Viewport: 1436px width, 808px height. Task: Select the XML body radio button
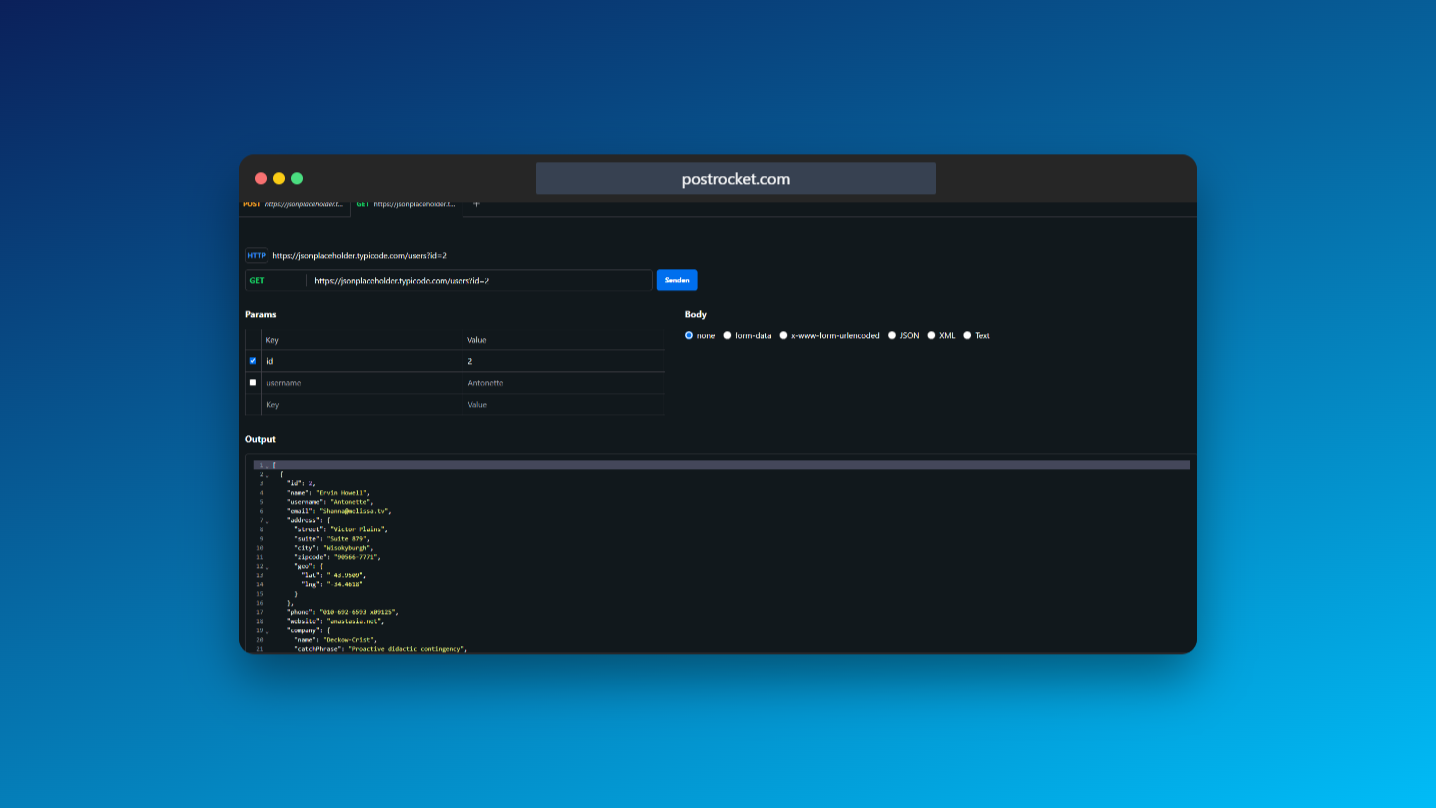(931, 336)
